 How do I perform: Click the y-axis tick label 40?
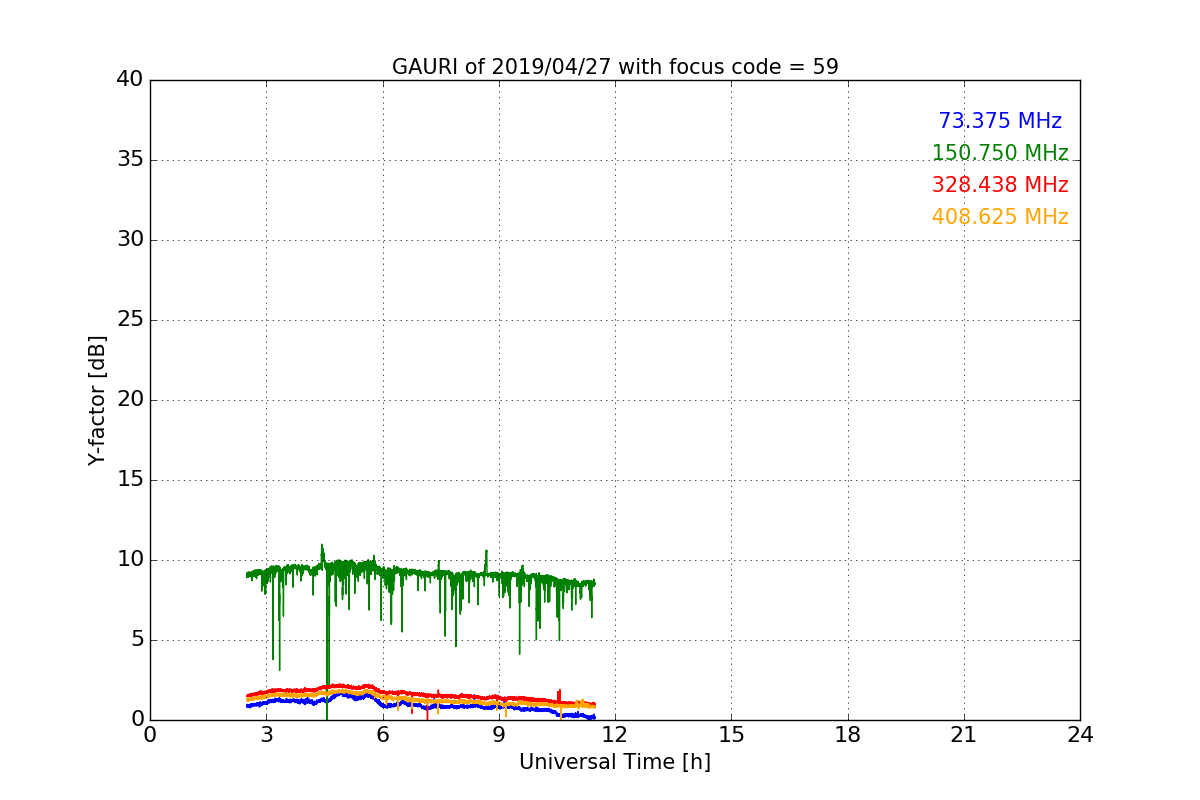130,80
